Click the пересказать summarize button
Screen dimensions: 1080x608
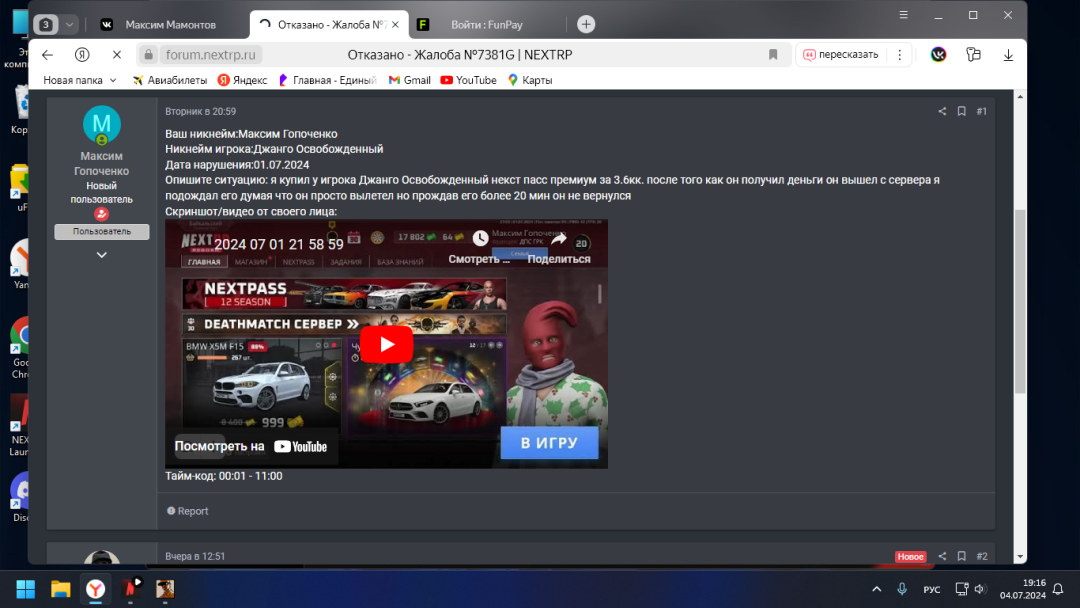pos(841,55)
